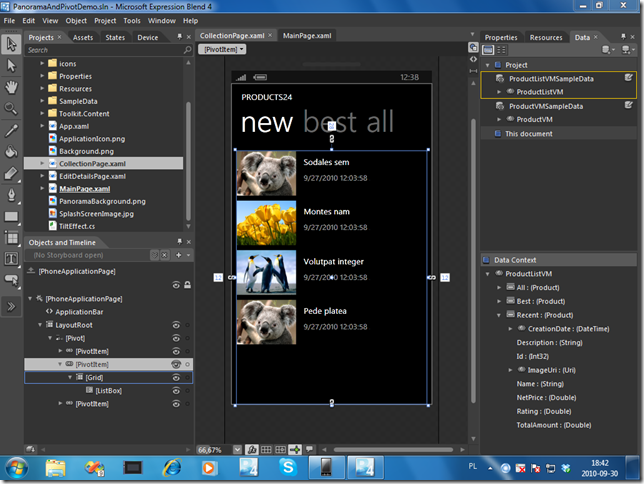
Task: Select the Gradient tool
Action: coord(11,173)
